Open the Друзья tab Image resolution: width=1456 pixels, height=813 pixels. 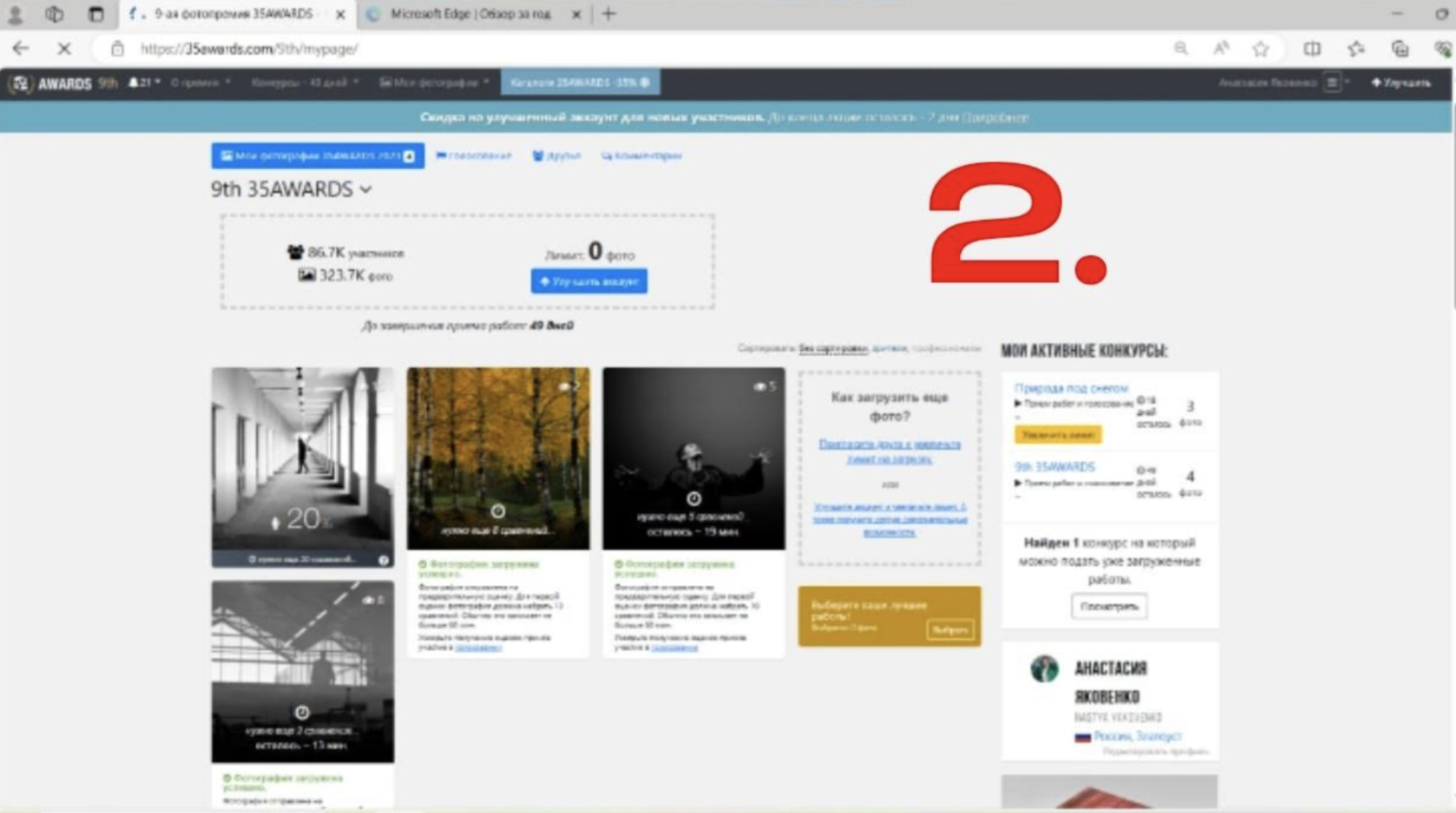[x=557, y=155]
